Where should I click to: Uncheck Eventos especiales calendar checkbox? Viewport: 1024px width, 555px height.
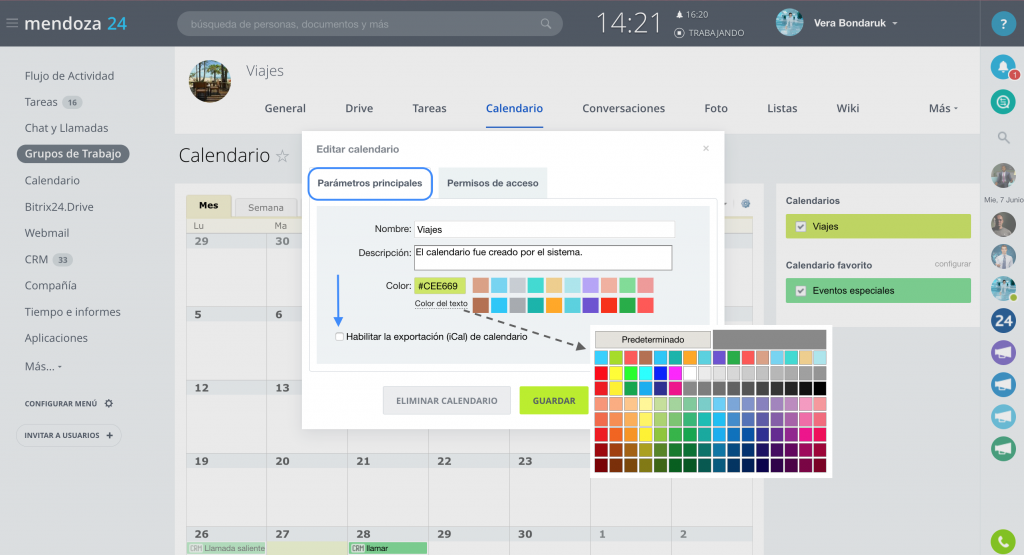pos(801,291)
